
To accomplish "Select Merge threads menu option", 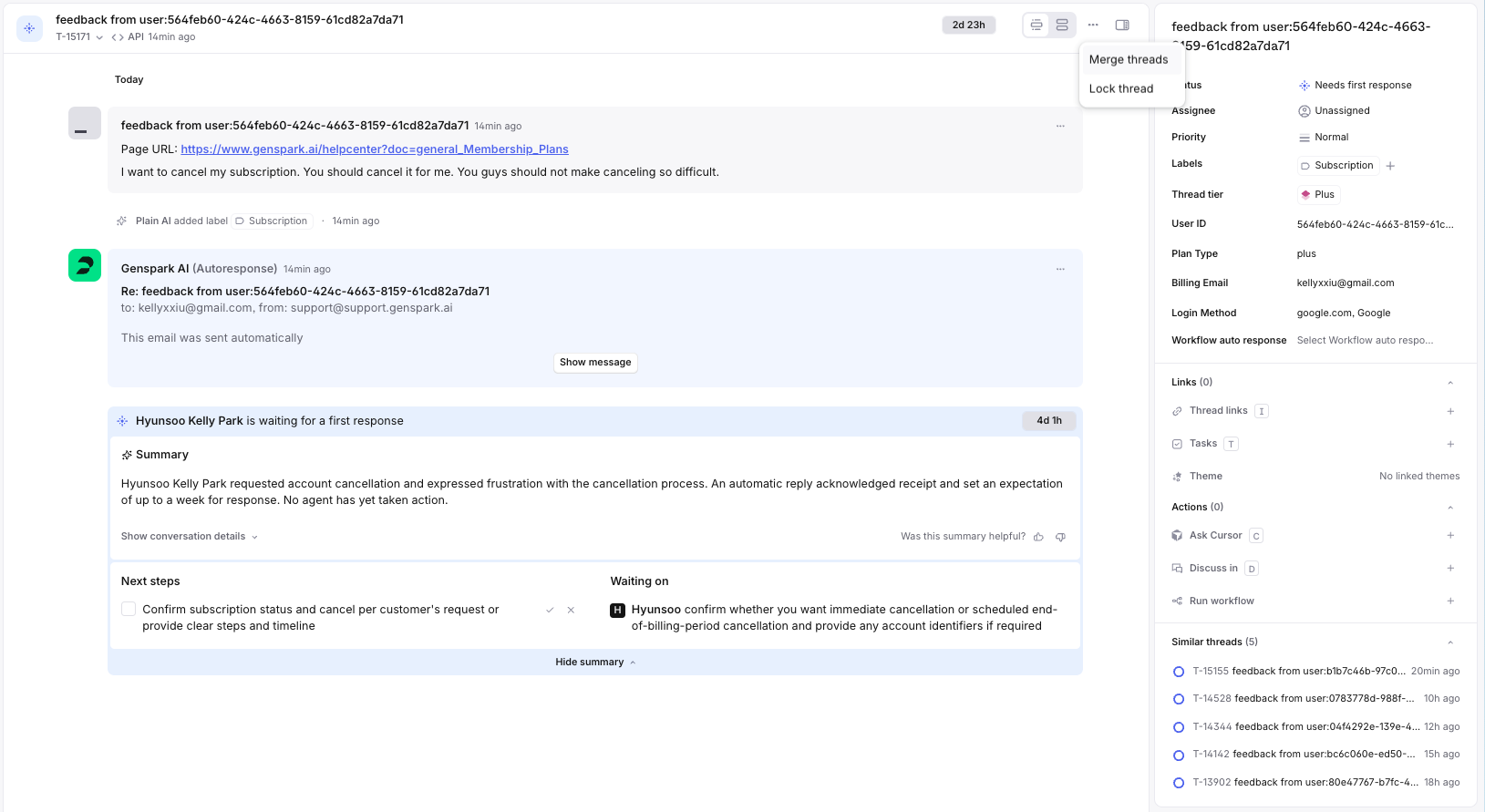I will (x=1128, y=59).
